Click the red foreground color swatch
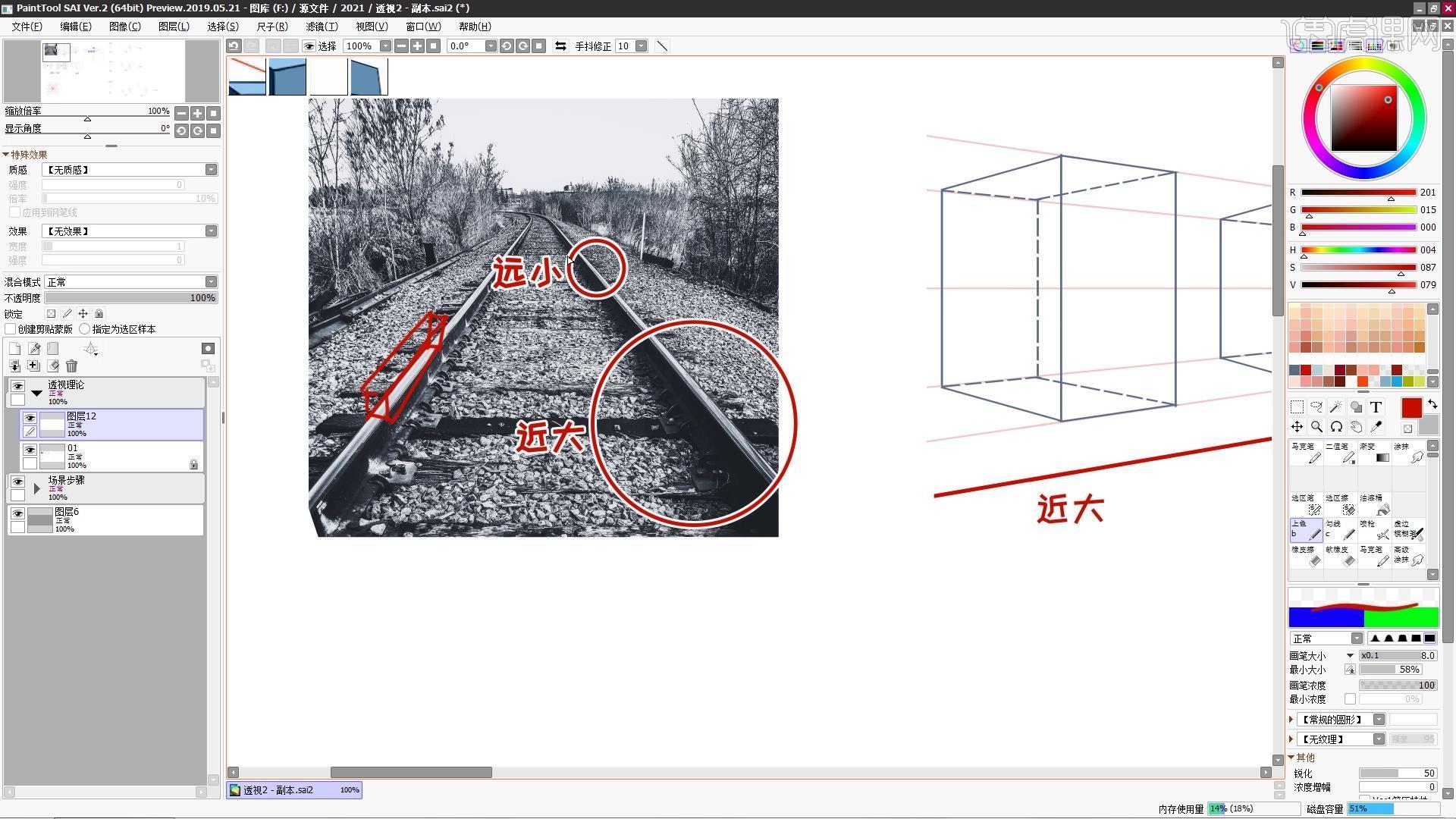Screen dimensions: 1456x819 (1411, 408)
